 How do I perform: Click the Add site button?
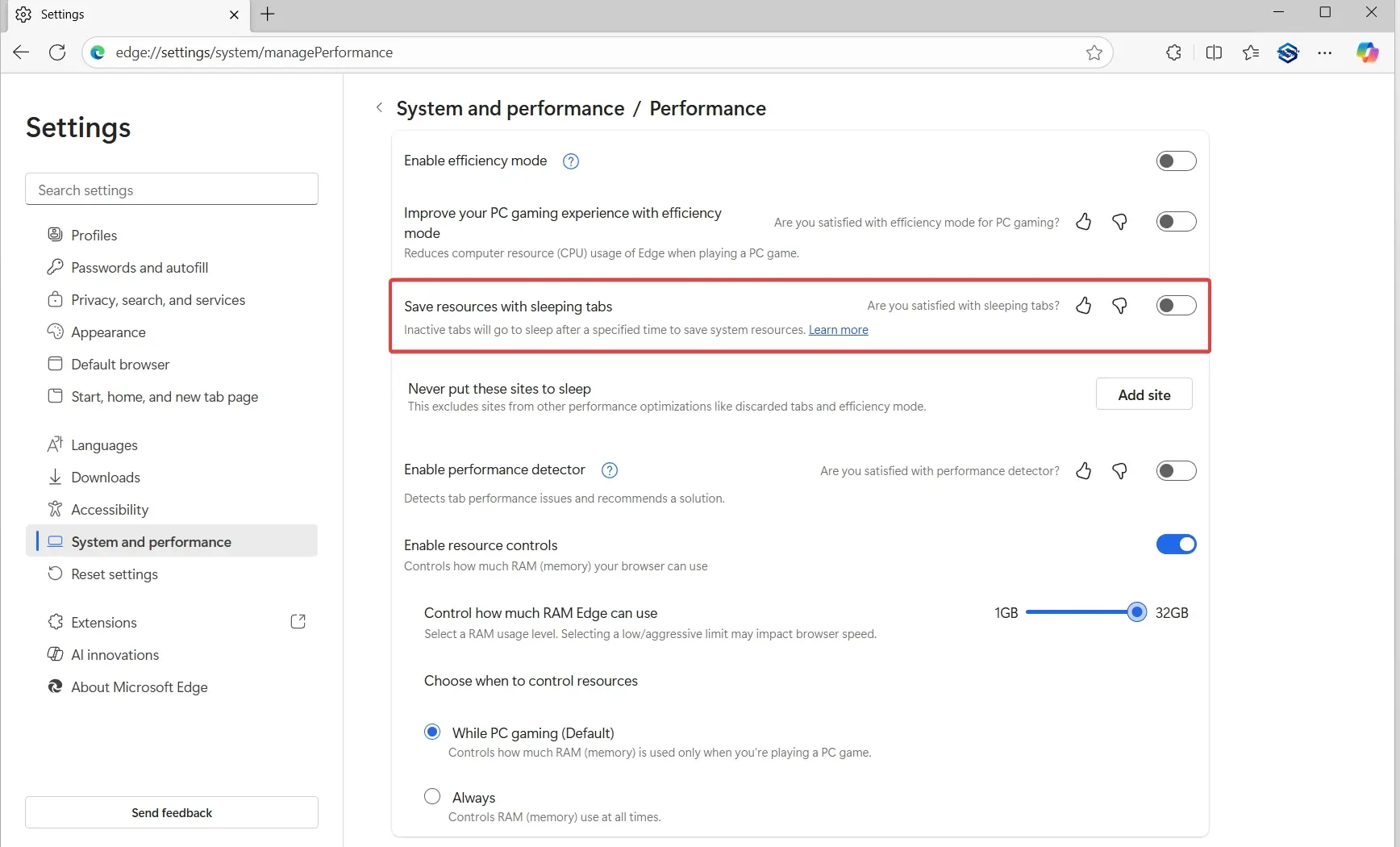pos(1144,394)
